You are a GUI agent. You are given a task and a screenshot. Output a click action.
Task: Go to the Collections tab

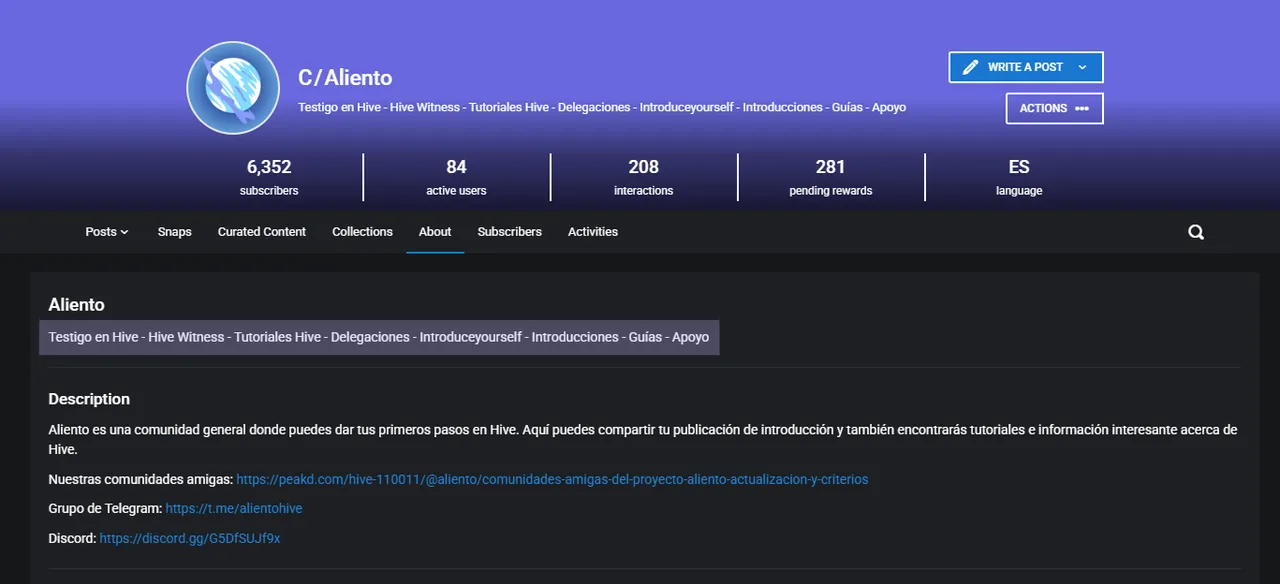point(362,232)
